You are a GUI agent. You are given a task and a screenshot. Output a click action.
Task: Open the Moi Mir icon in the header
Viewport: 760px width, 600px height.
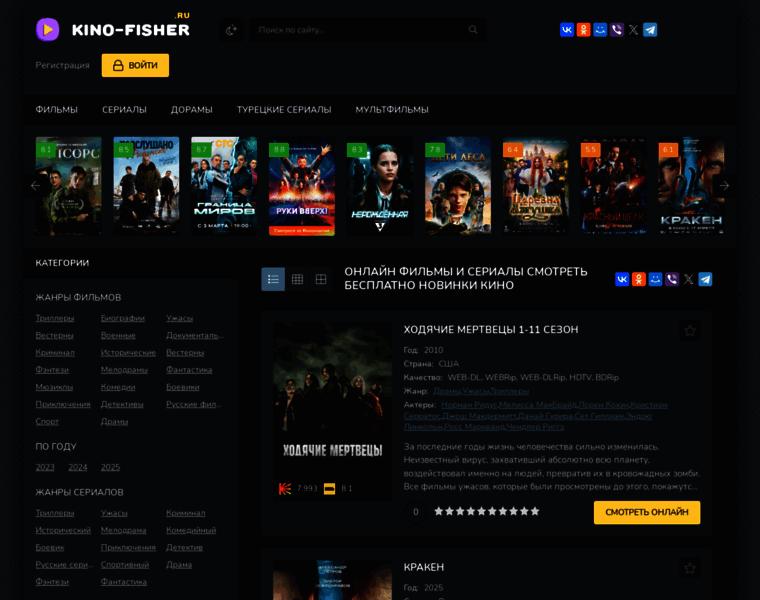click(x=600, y=30)
